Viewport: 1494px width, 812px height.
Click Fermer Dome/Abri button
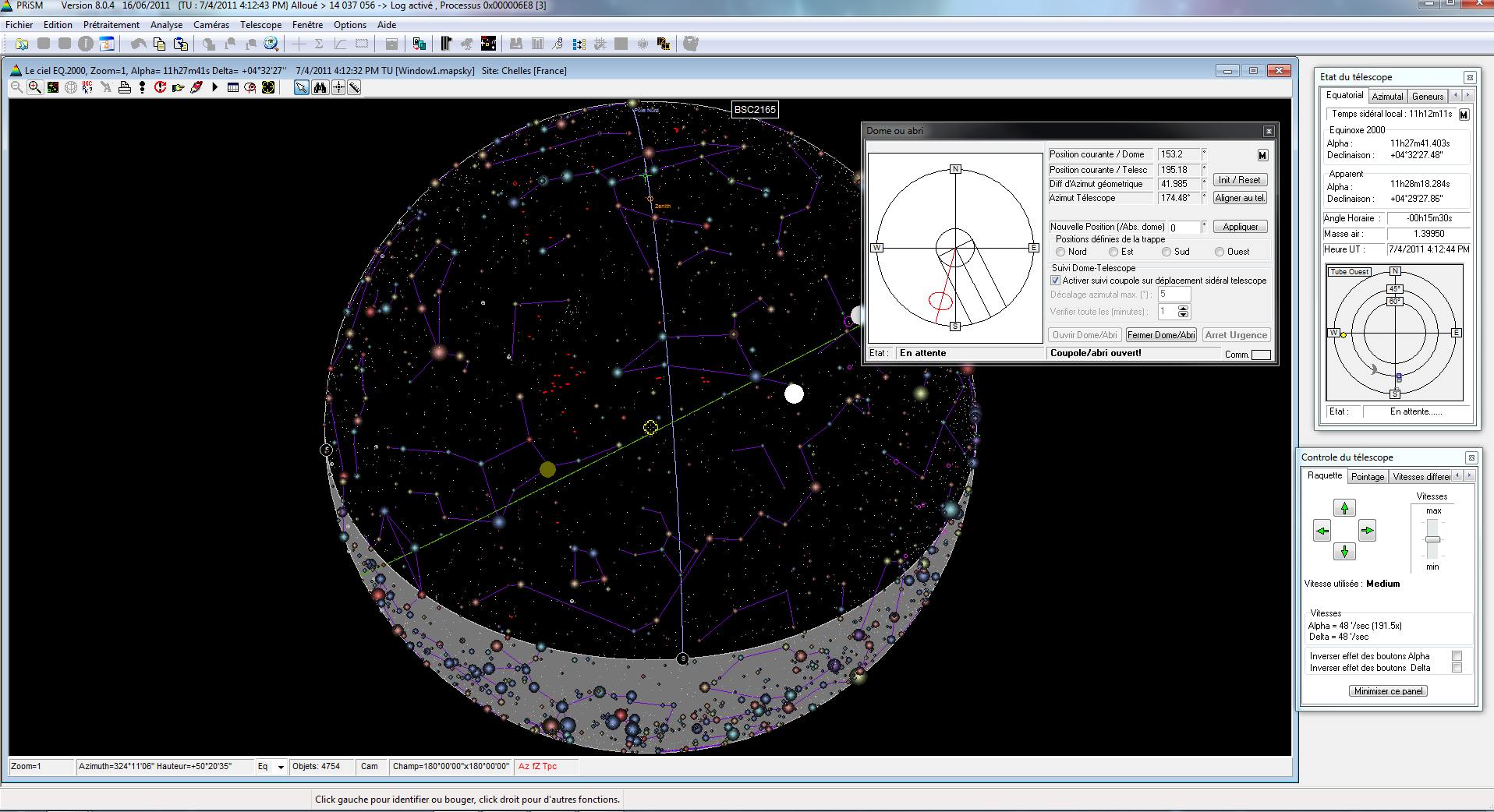1161,335
